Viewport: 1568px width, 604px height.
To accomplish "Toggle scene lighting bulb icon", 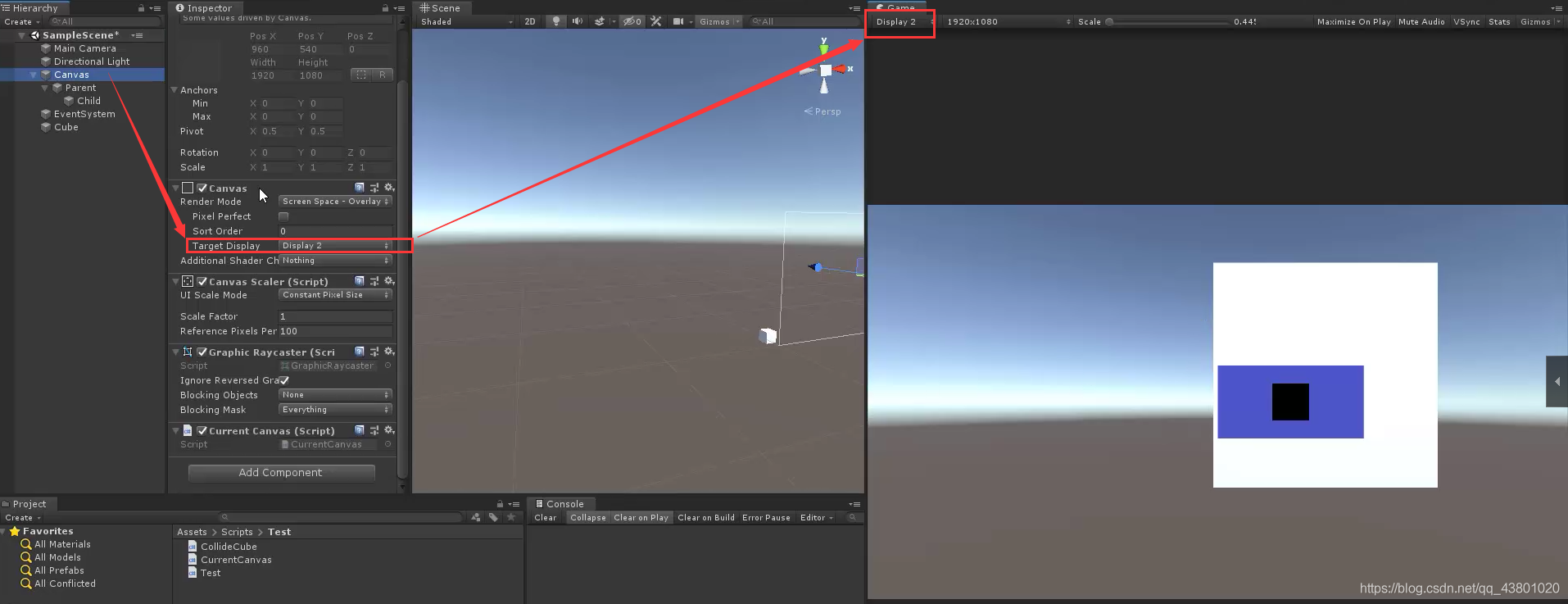I will 555,21.
